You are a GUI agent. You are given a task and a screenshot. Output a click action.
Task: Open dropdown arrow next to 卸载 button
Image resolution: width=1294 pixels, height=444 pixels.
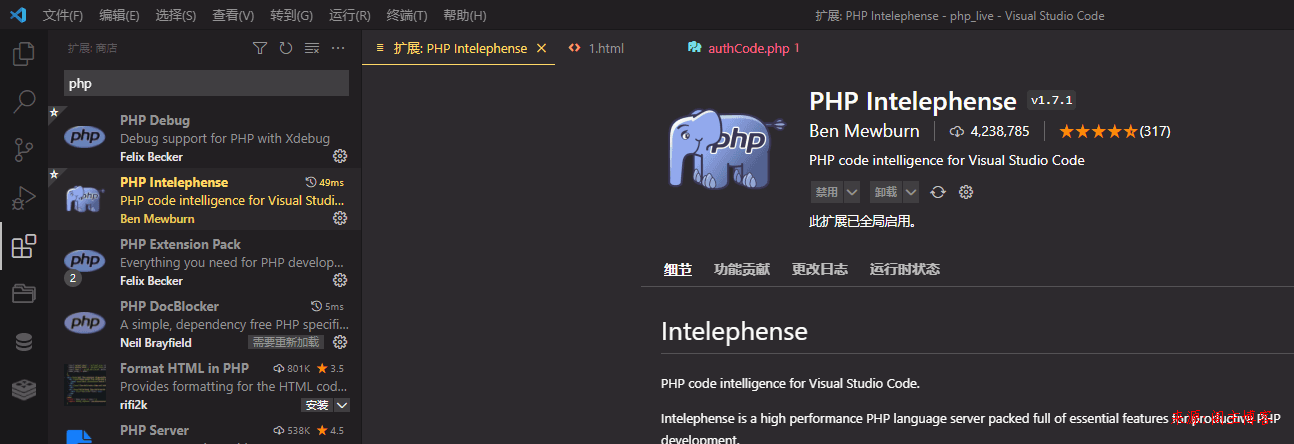911,192
